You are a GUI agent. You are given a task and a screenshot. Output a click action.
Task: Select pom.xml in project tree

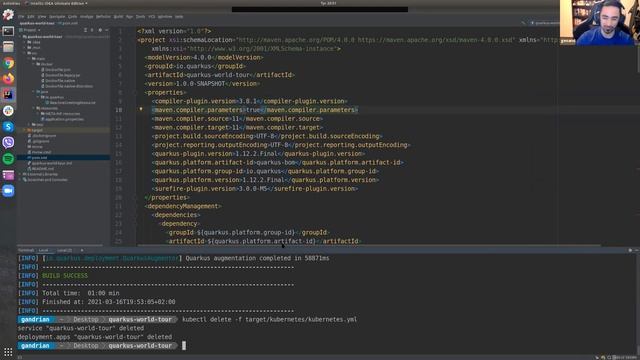[39, 158]
